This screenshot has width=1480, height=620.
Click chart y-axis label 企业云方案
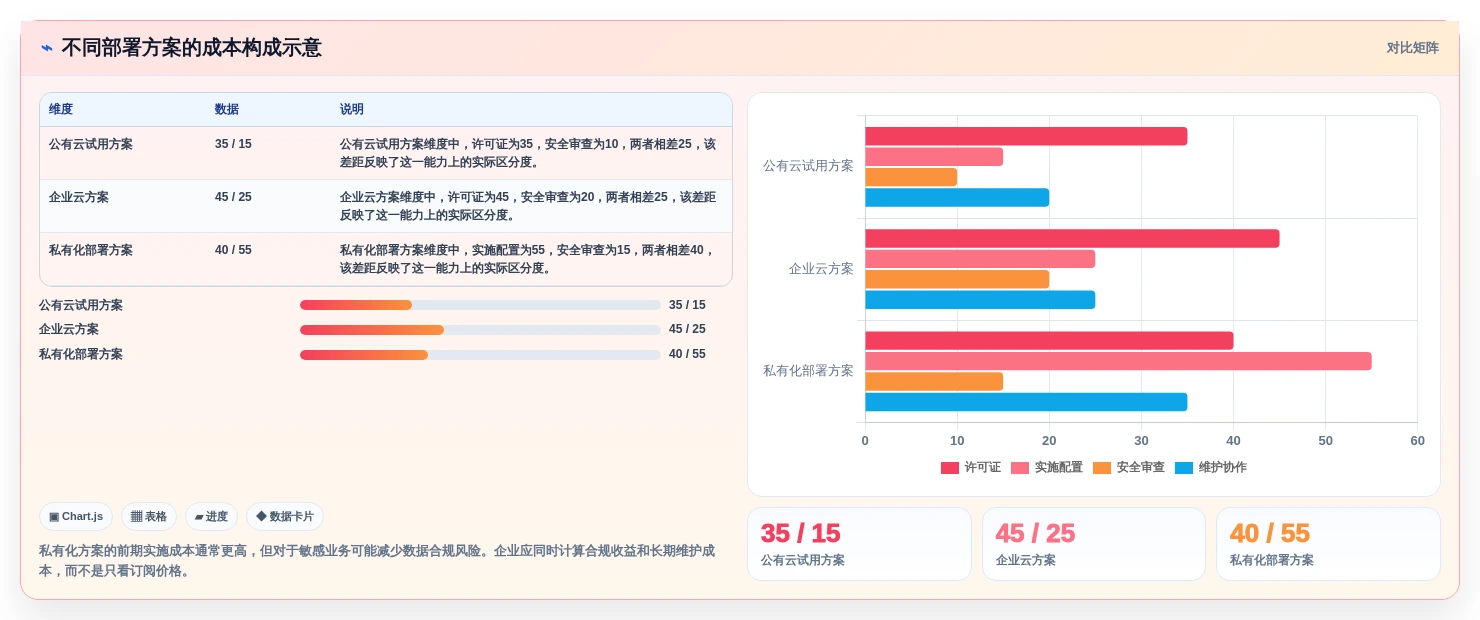pos(821,269)
